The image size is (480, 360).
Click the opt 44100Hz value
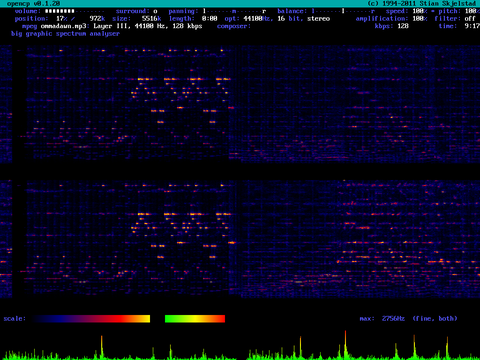pos(258,19)
